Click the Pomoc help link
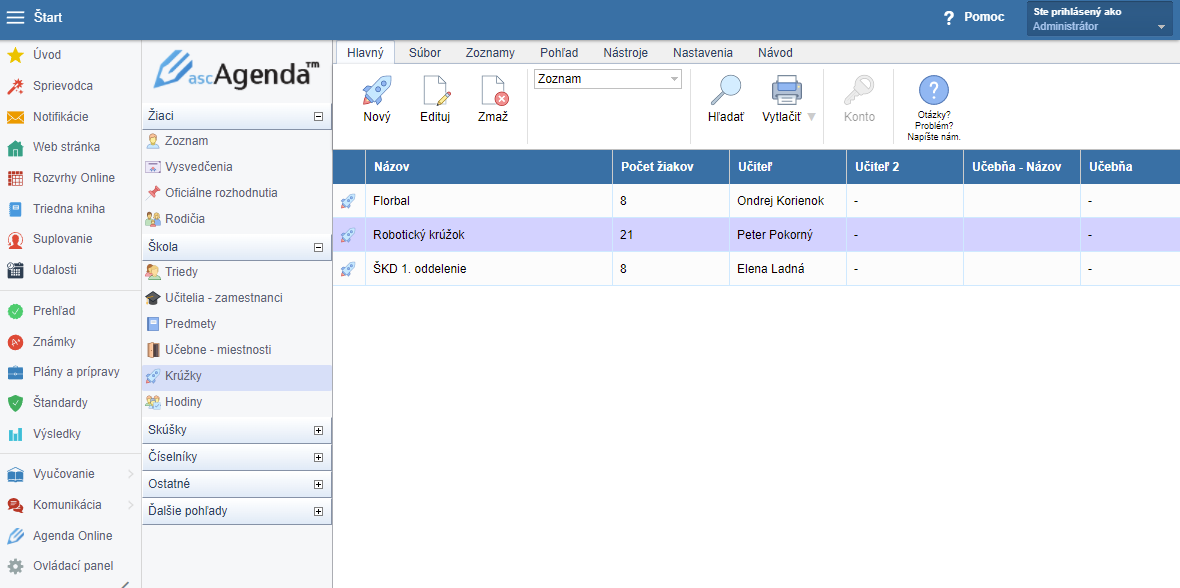Viewport: 1180px width, 588px height. (x=975, y=17)
